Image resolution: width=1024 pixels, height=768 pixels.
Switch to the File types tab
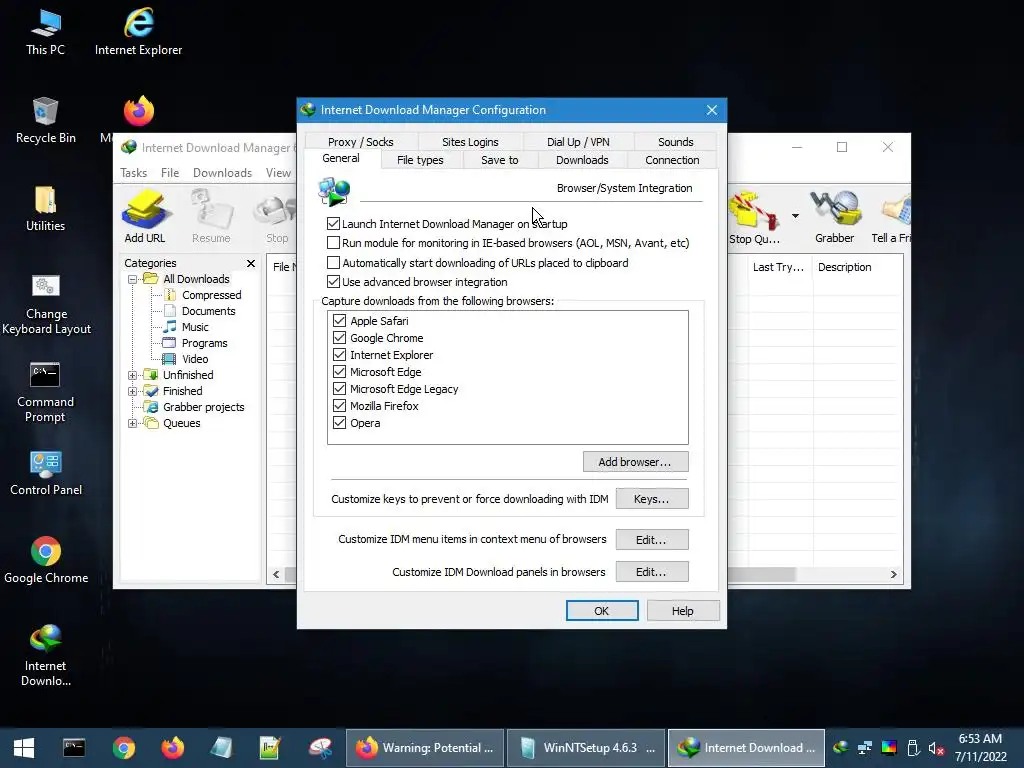pyautogui.click(x=420, y=160)
